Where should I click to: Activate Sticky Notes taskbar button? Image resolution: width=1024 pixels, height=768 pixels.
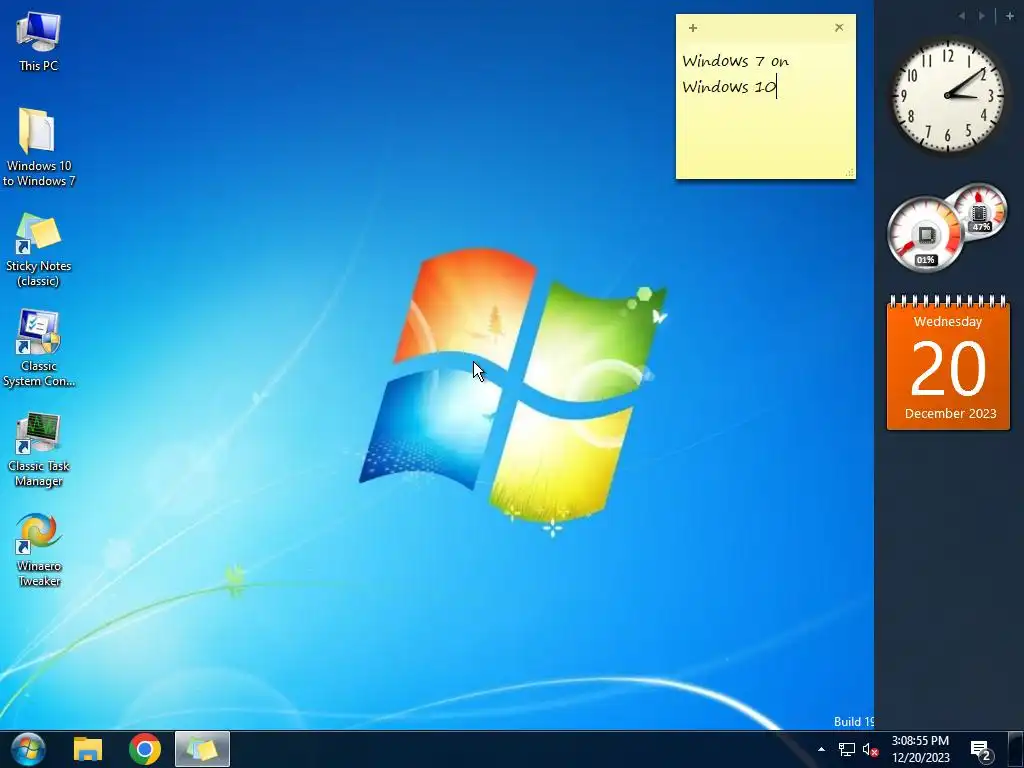point(202,749)
